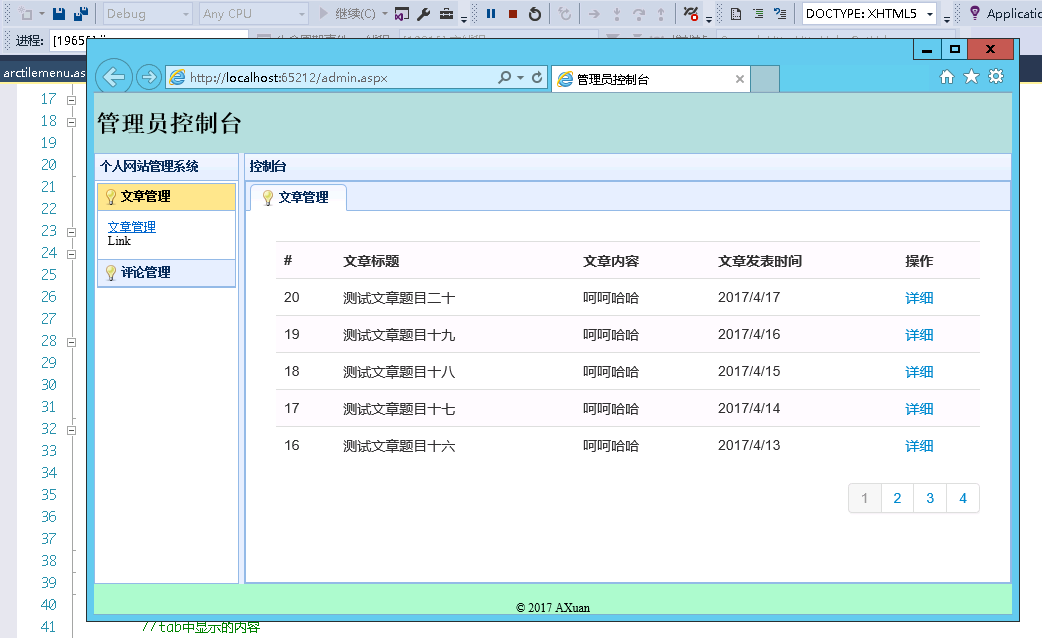Switch to arctilemenu.as editor tab
This screenshot has width=1042, height=638.
(44, 73)
